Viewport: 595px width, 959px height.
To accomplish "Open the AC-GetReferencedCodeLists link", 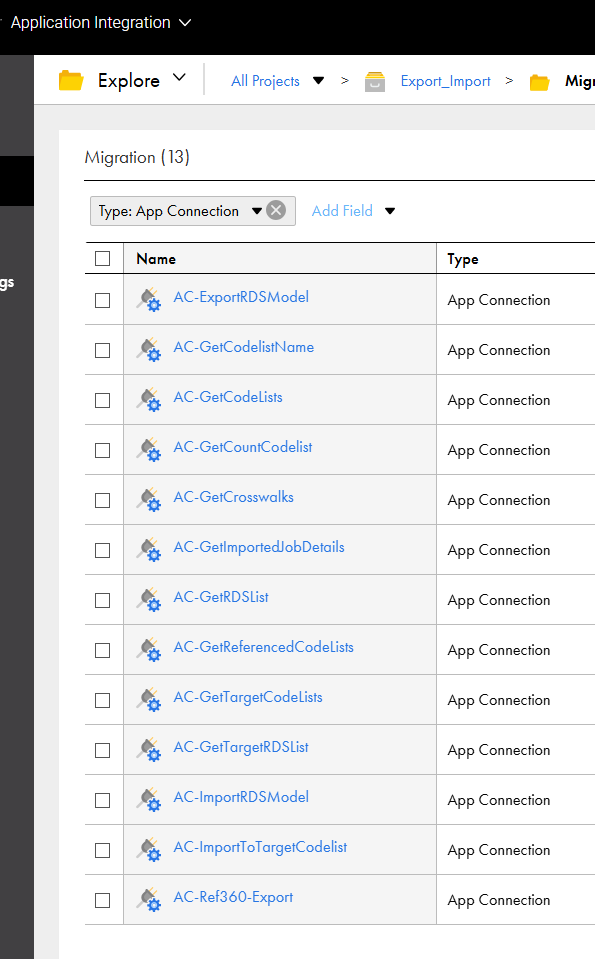I will tap(264, 648).
